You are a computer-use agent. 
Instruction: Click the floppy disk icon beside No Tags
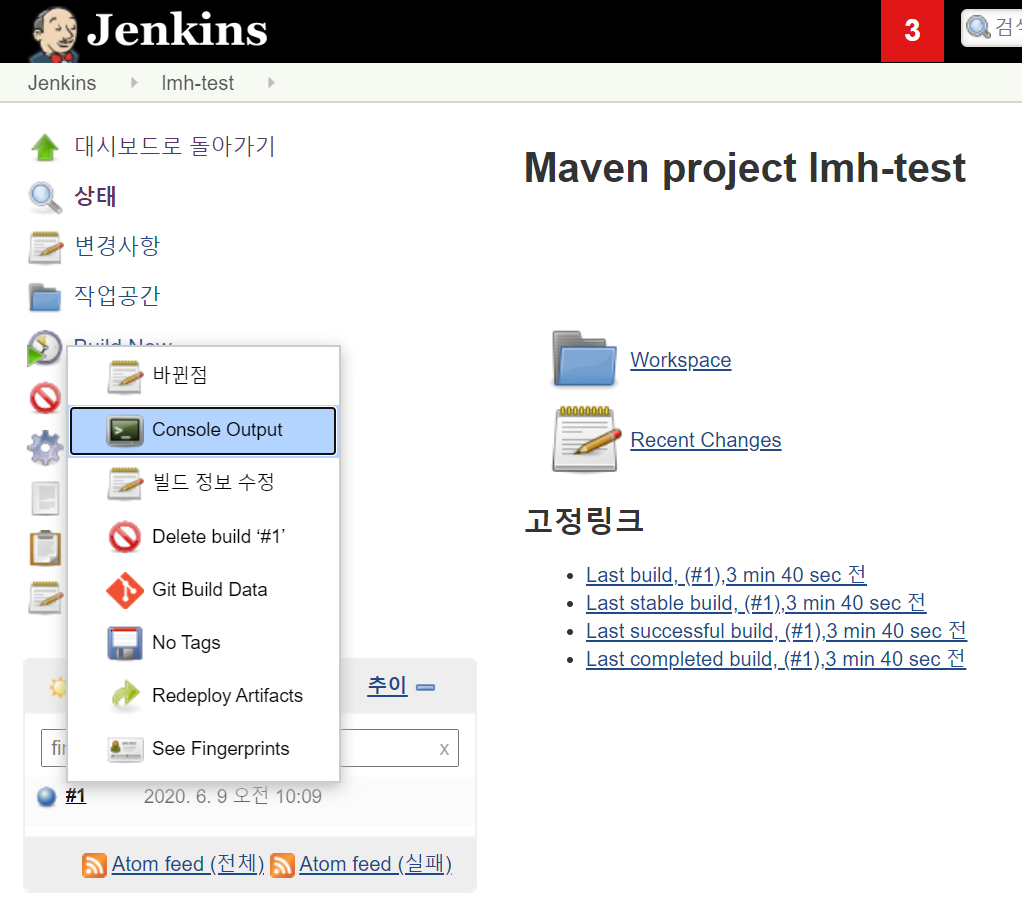[124, 643]
